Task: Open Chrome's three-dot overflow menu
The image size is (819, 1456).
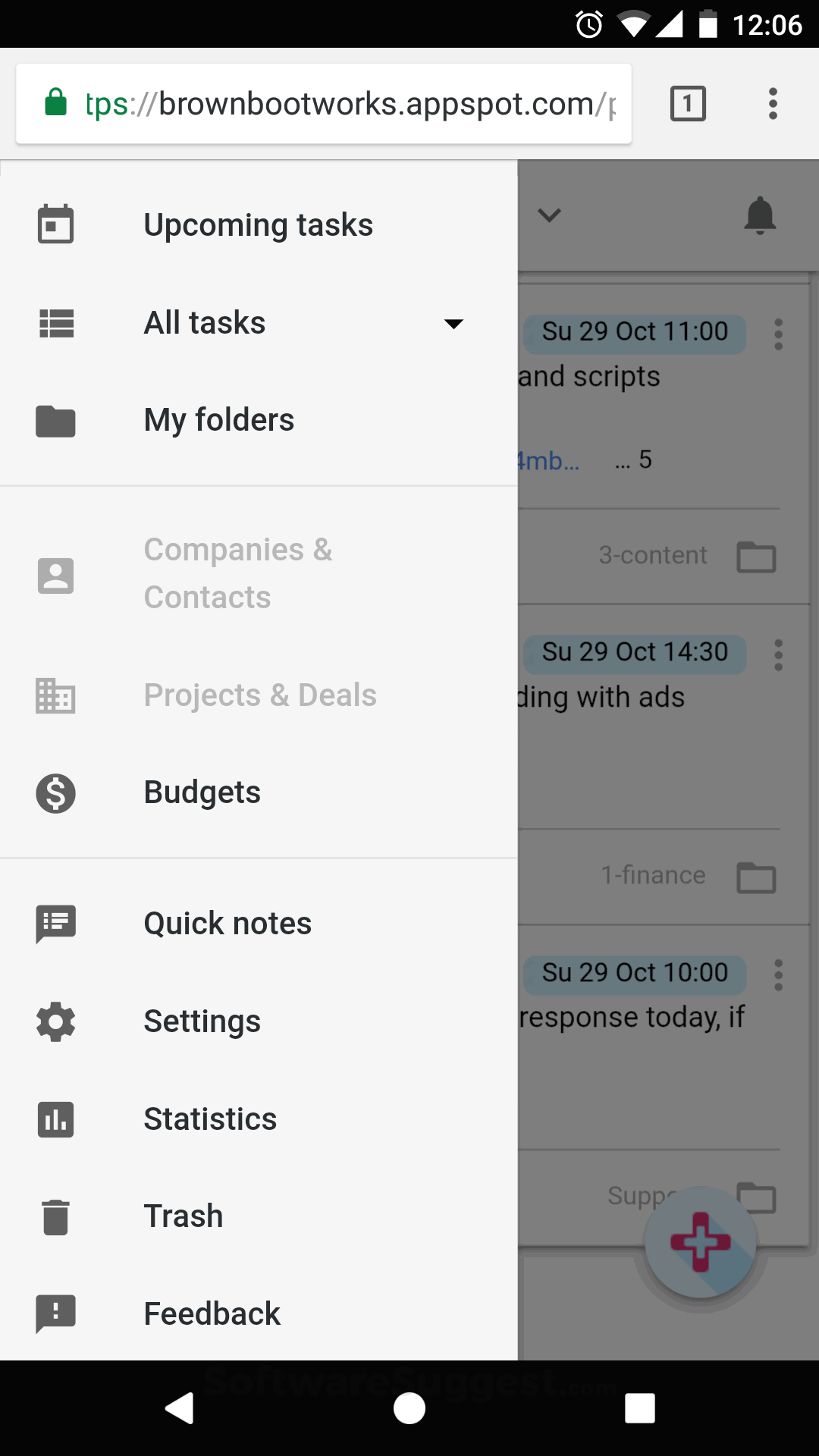Action: (773, 104)
